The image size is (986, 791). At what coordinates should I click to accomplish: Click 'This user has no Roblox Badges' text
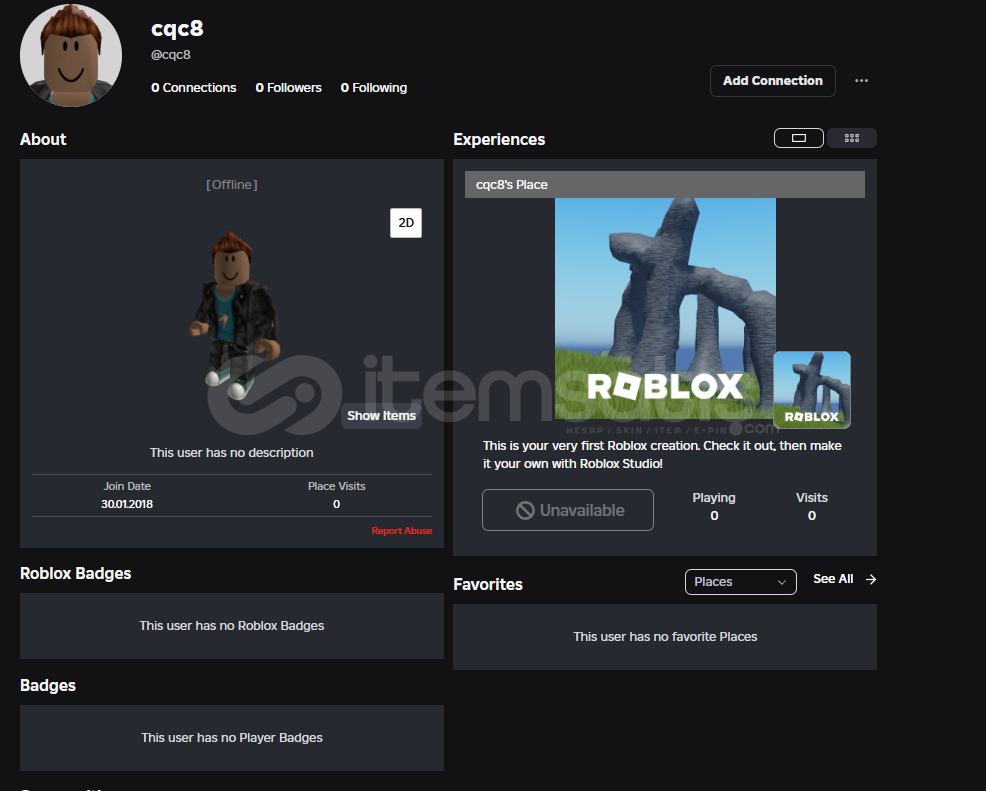(x=231, y=626)
